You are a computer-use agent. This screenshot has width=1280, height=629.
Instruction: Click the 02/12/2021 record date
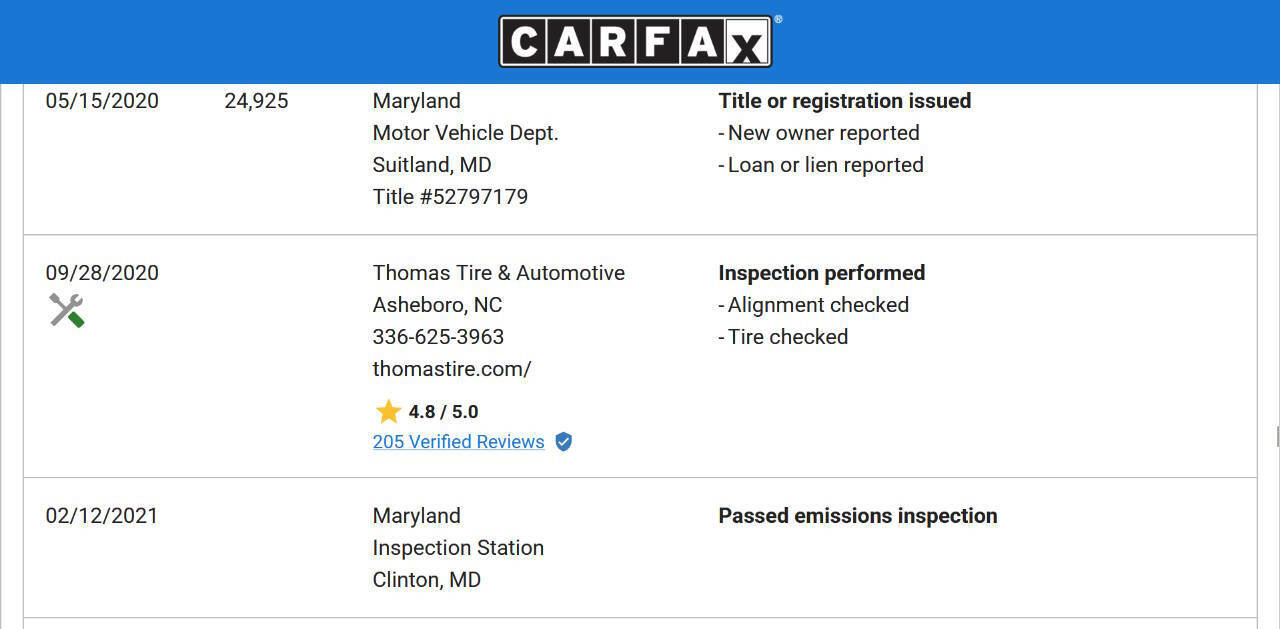102,516
